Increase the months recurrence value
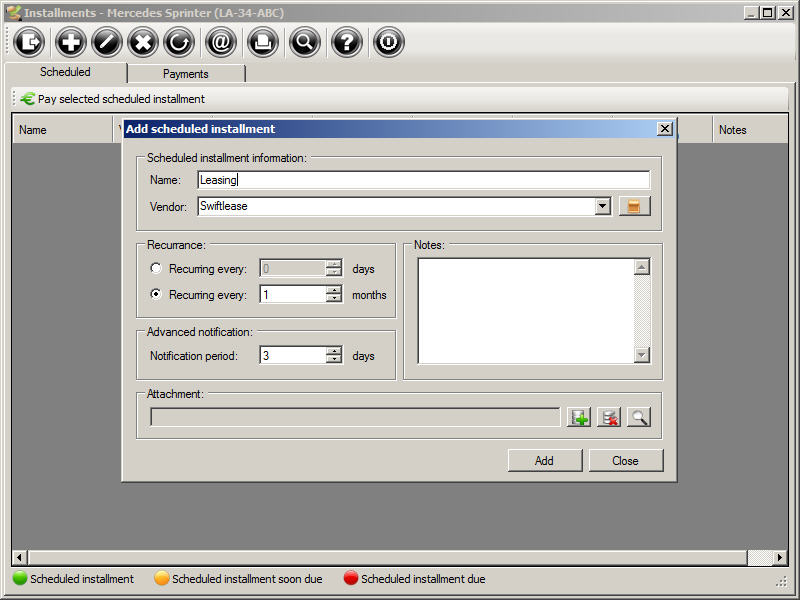This screenshot has width=800, height=600. pyautogui.click(x=334, y=290)
